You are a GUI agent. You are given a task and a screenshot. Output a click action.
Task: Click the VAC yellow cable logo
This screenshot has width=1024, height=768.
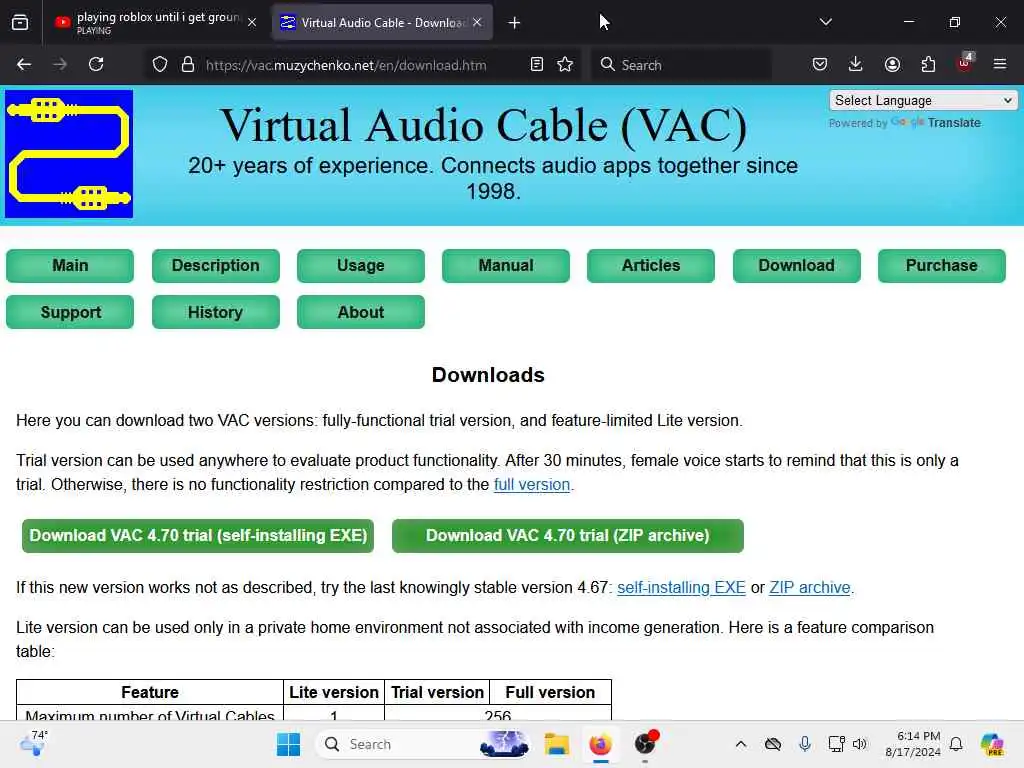coord(69,154)
